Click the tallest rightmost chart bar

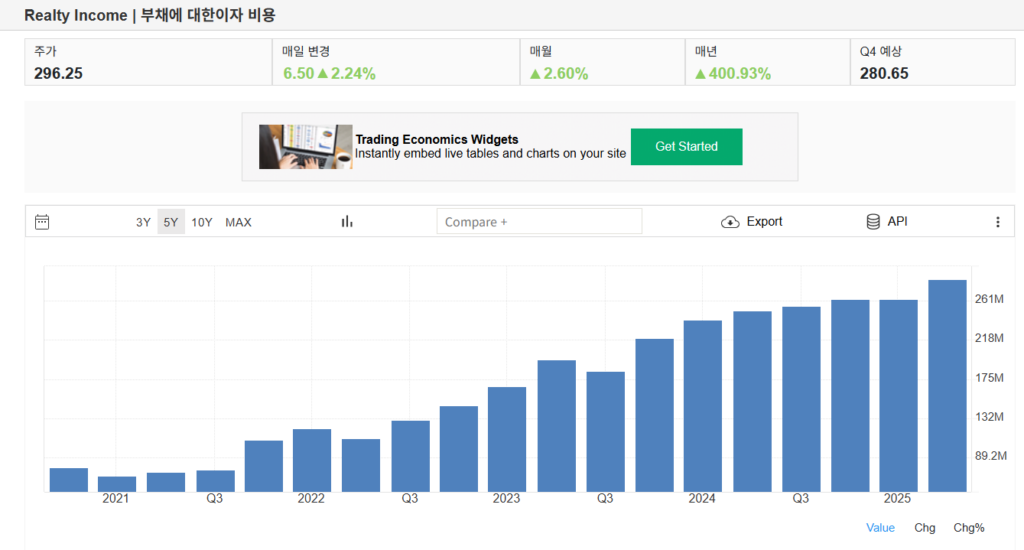(x=947, y=386)
